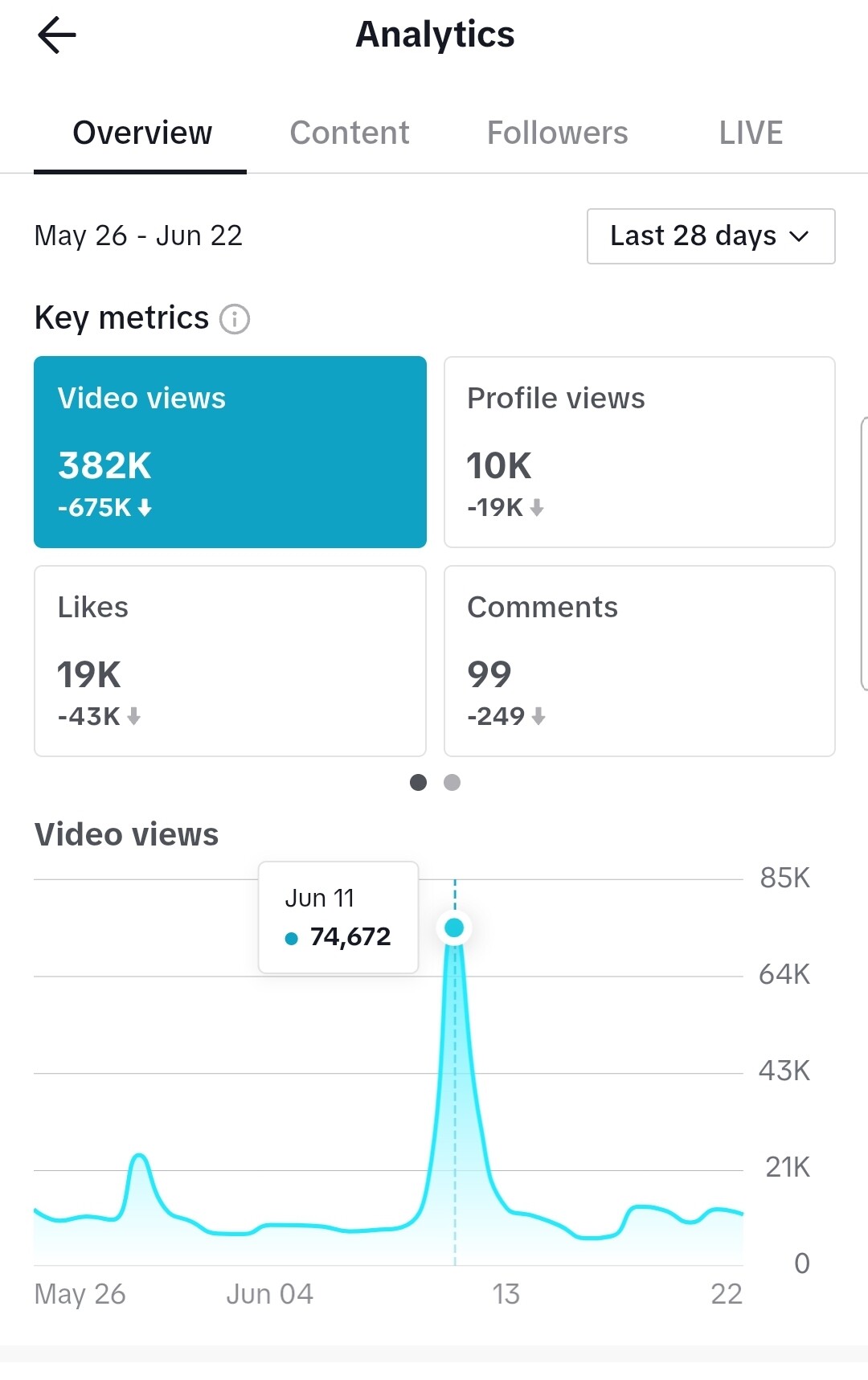The image size is (868, 1380).
Task: Click the Comments decrease arrow icon
Action: (x=538, y=716)
